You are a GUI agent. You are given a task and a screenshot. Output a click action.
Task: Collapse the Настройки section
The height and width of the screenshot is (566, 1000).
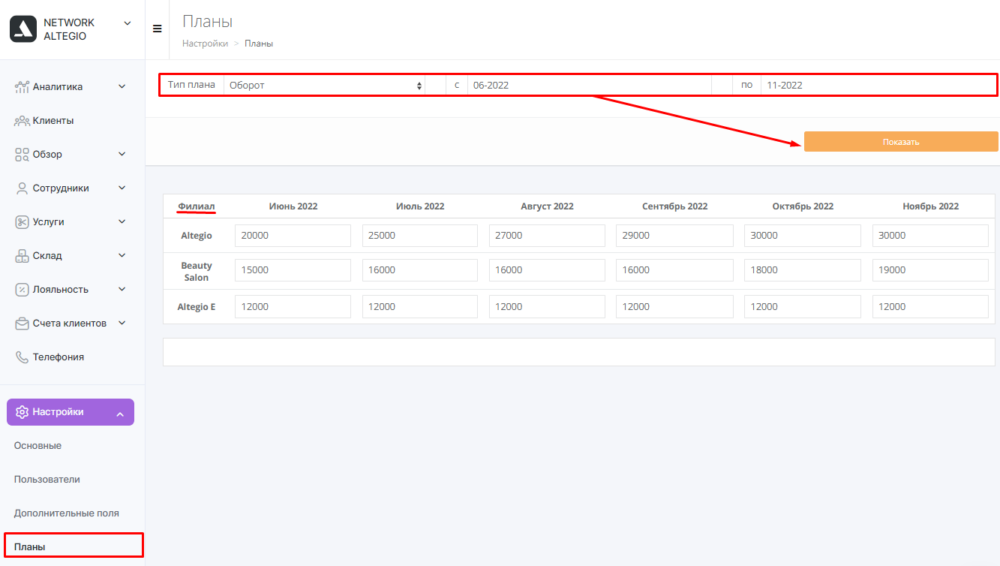(x=120, y=413)
